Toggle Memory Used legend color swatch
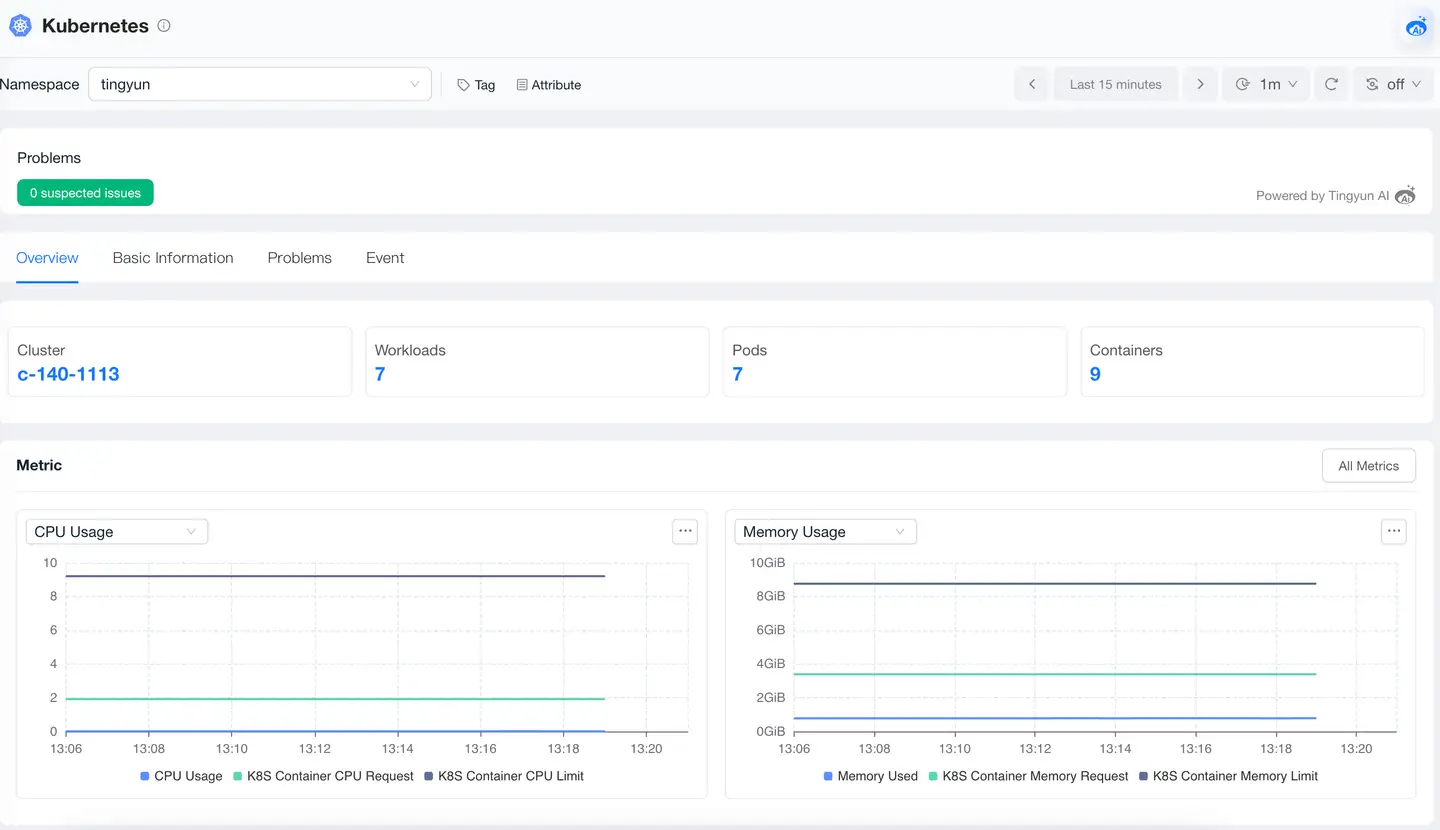Screen dimensions: 1440x830 coord(828,776)
